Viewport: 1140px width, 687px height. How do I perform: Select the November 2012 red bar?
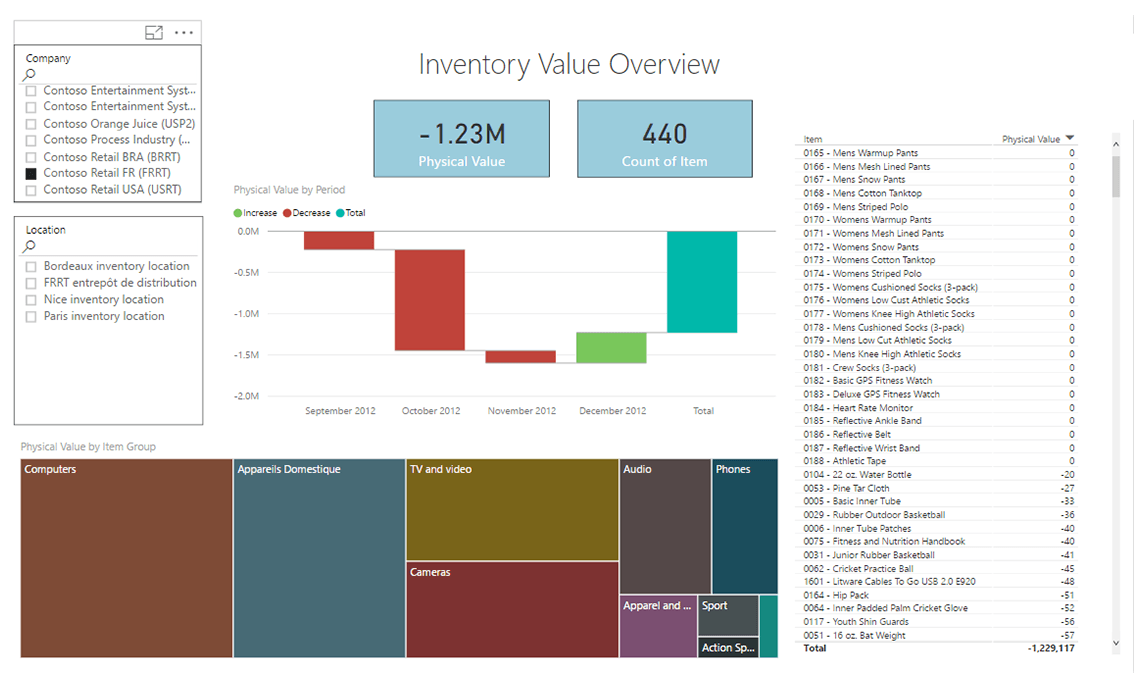coord(521,357)
